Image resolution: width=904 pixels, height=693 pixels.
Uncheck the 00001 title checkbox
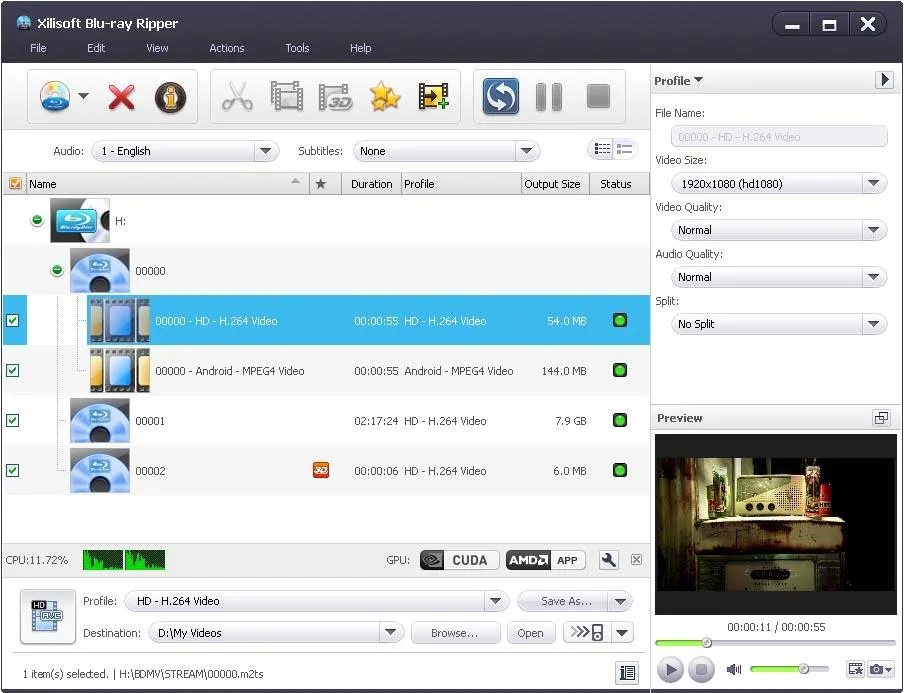pos(13,420)
